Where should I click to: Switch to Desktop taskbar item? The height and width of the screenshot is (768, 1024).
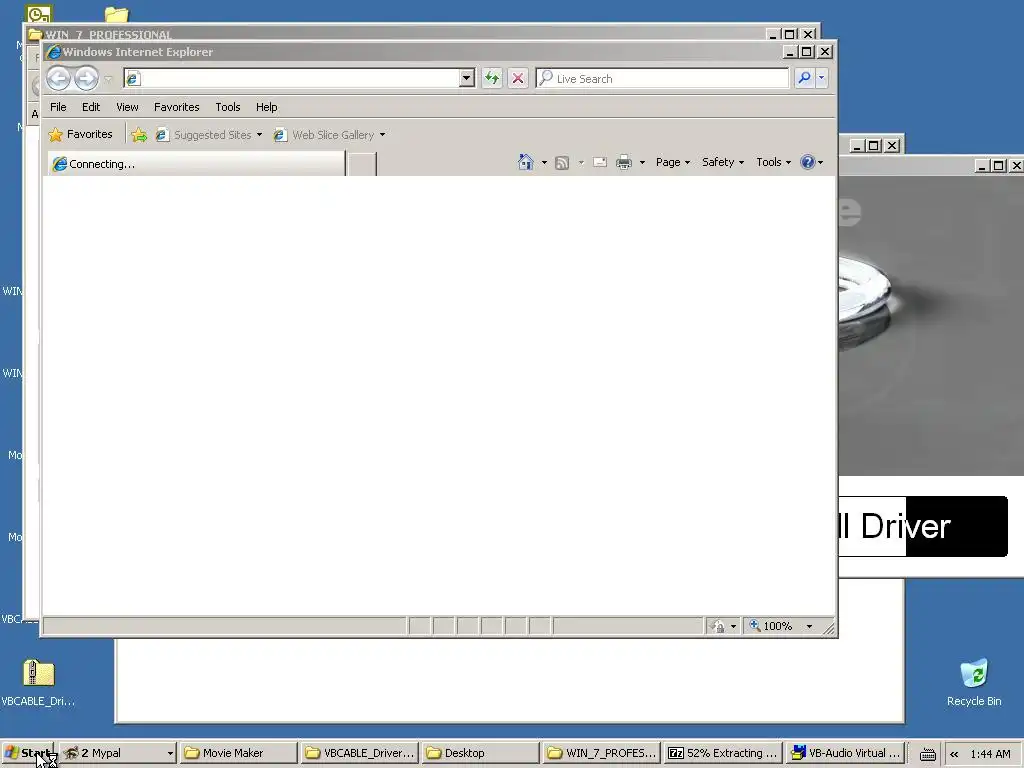point(480,753)
